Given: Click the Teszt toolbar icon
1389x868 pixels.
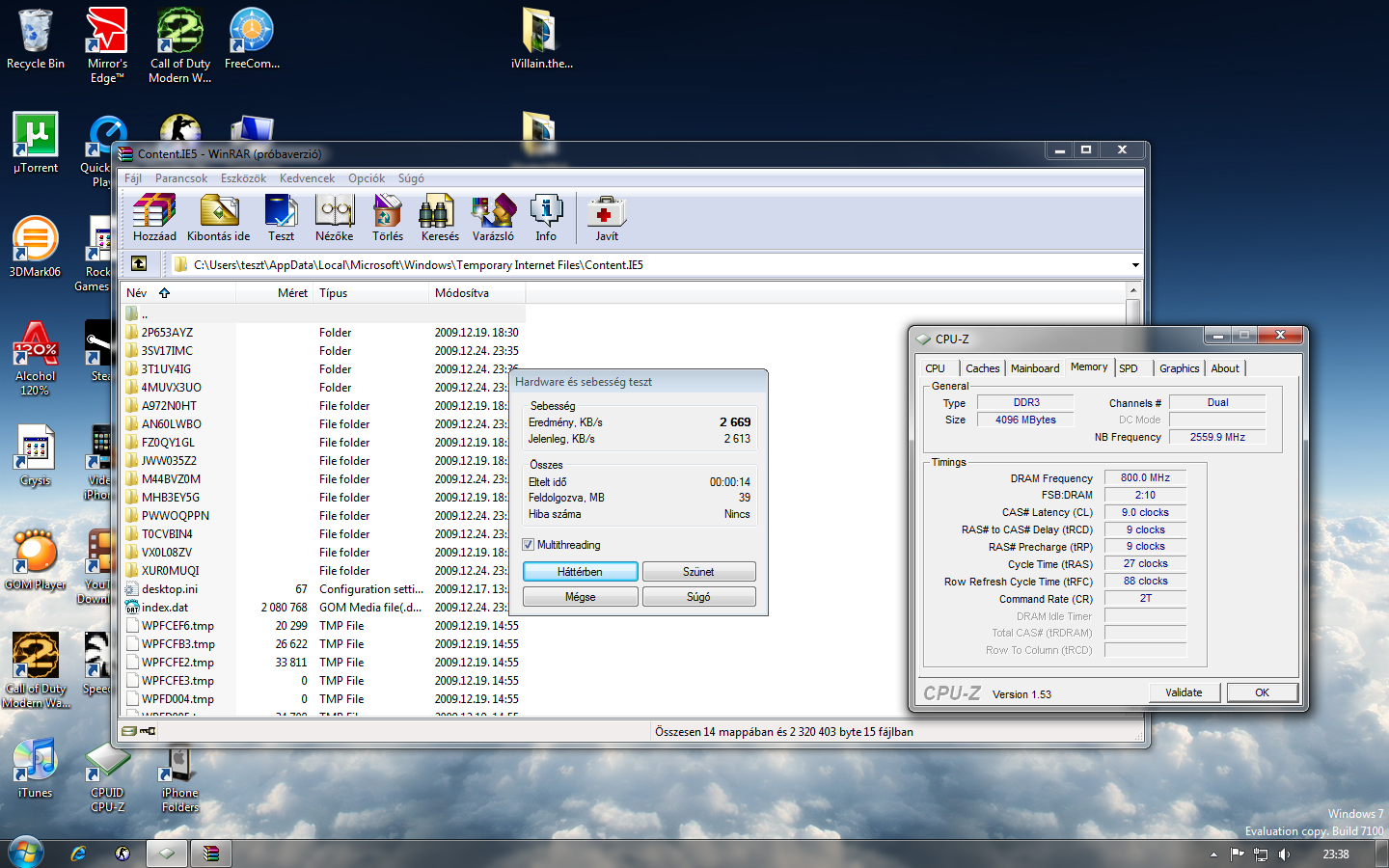Looking at the screenshot, I should point(281,218).
